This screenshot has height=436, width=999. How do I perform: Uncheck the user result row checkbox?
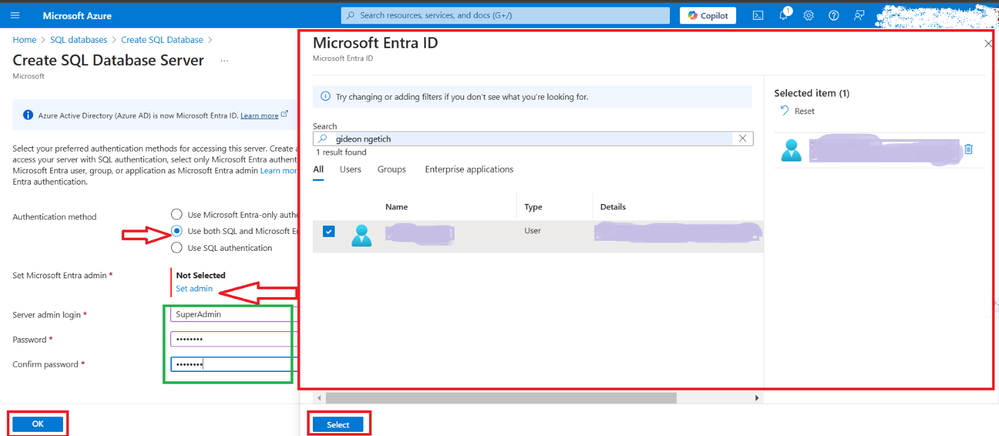329,231
